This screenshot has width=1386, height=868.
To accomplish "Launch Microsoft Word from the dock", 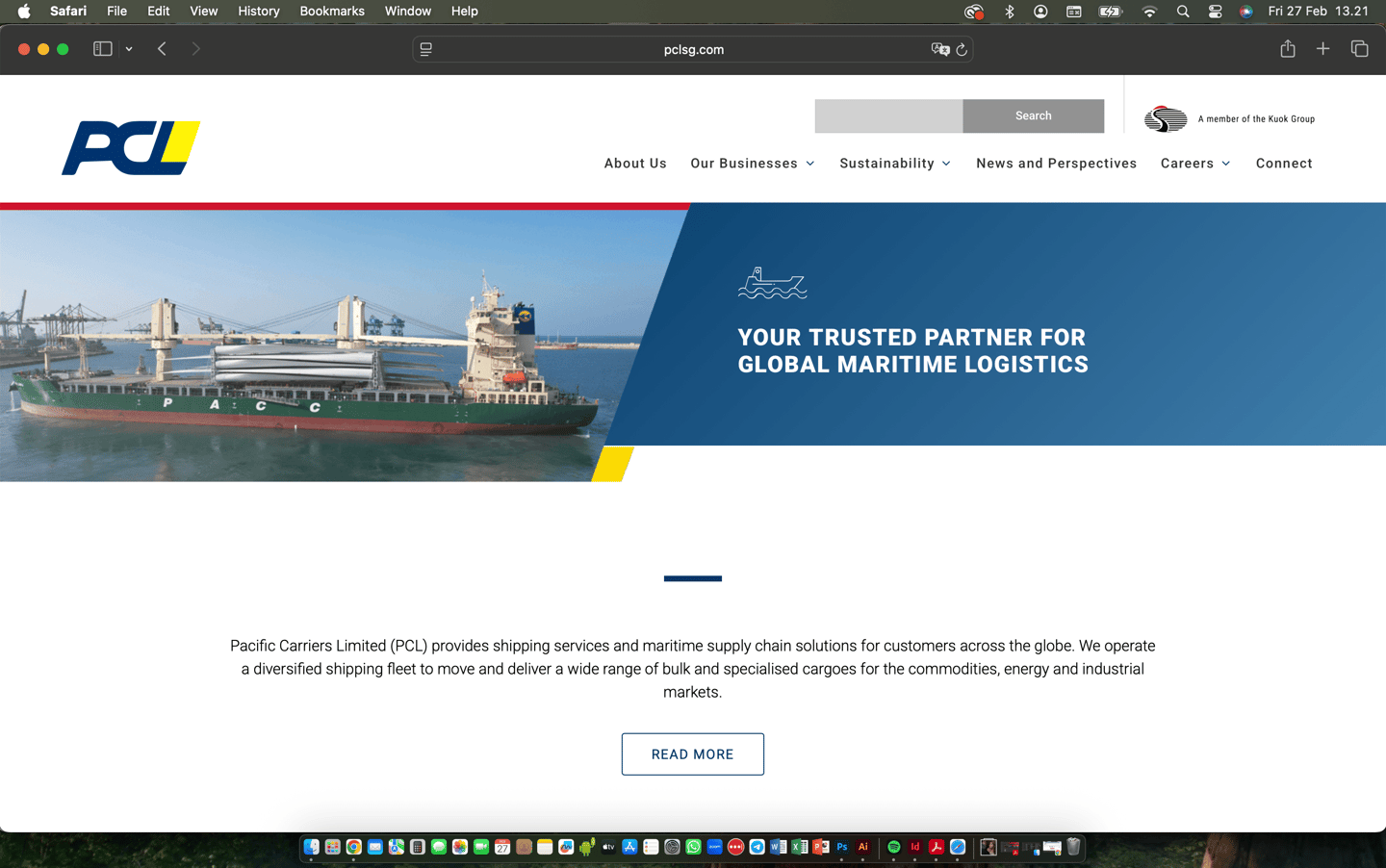I will [778, 847].
